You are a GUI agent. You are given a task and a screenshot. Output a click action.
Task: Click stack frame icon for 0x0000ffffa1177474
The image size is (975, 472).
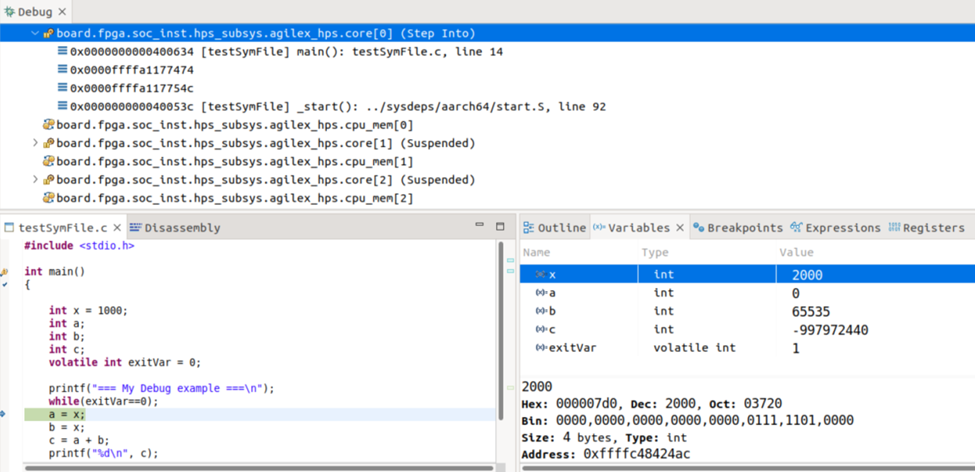click(x=62, y=70)
